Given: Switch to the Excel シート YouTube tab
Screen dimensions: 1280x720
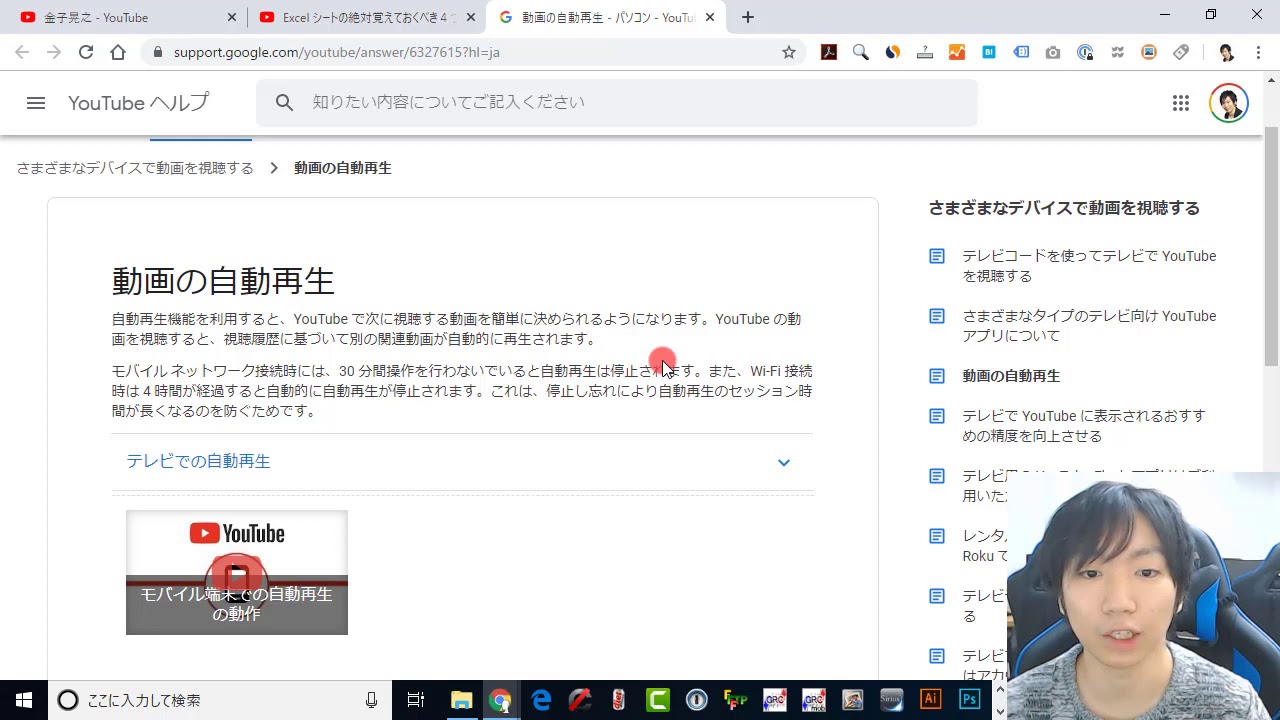Looking at the screenshot, I should click(364, 17).
